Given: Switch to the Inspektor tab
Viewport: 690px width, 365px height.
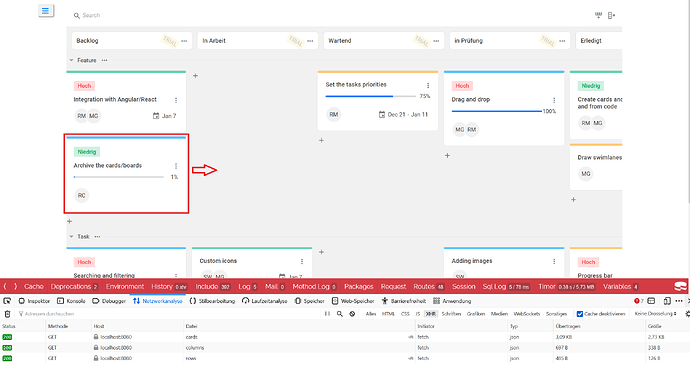Looking at the screenshot, I should point(34,301).
